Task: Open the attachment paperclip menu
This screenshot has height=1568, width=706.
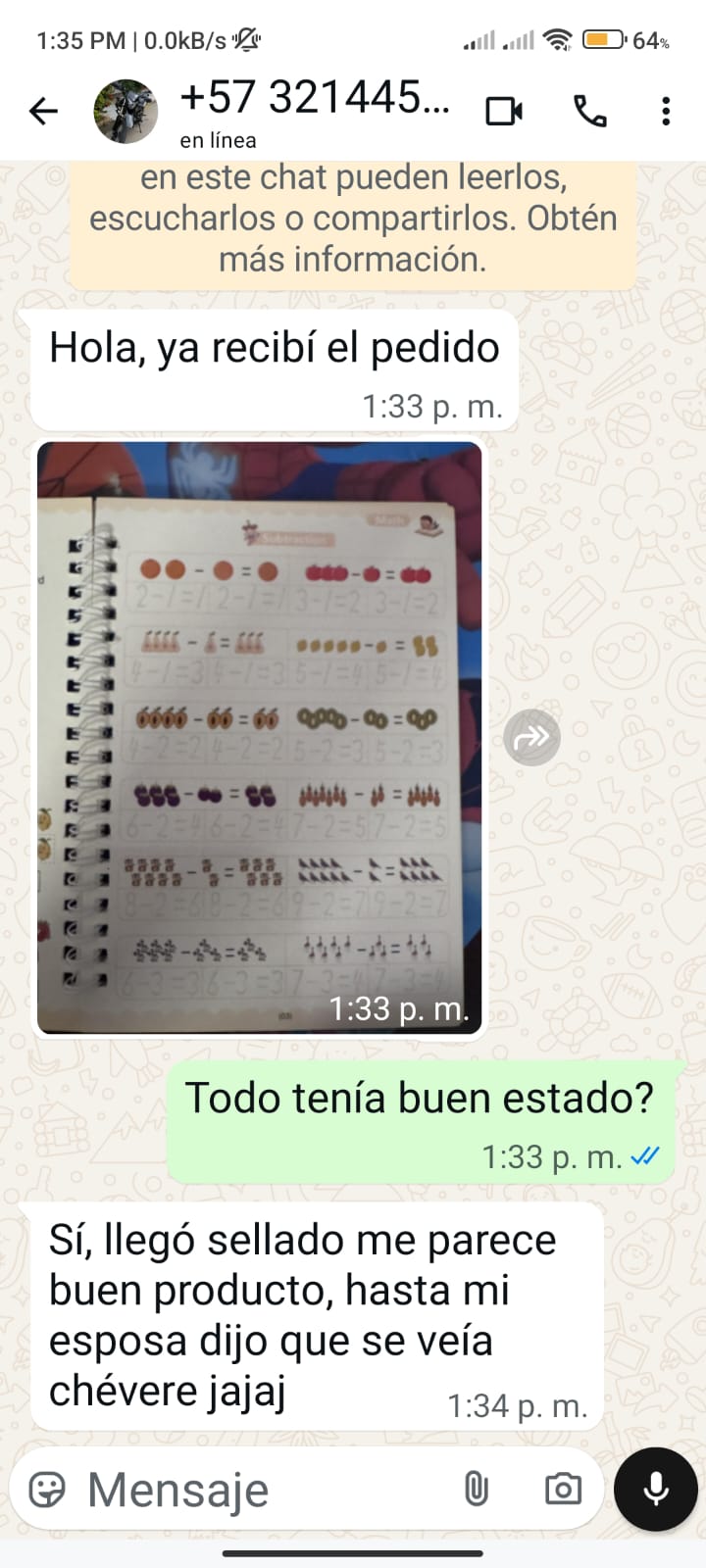Action: pos(476,1490)
